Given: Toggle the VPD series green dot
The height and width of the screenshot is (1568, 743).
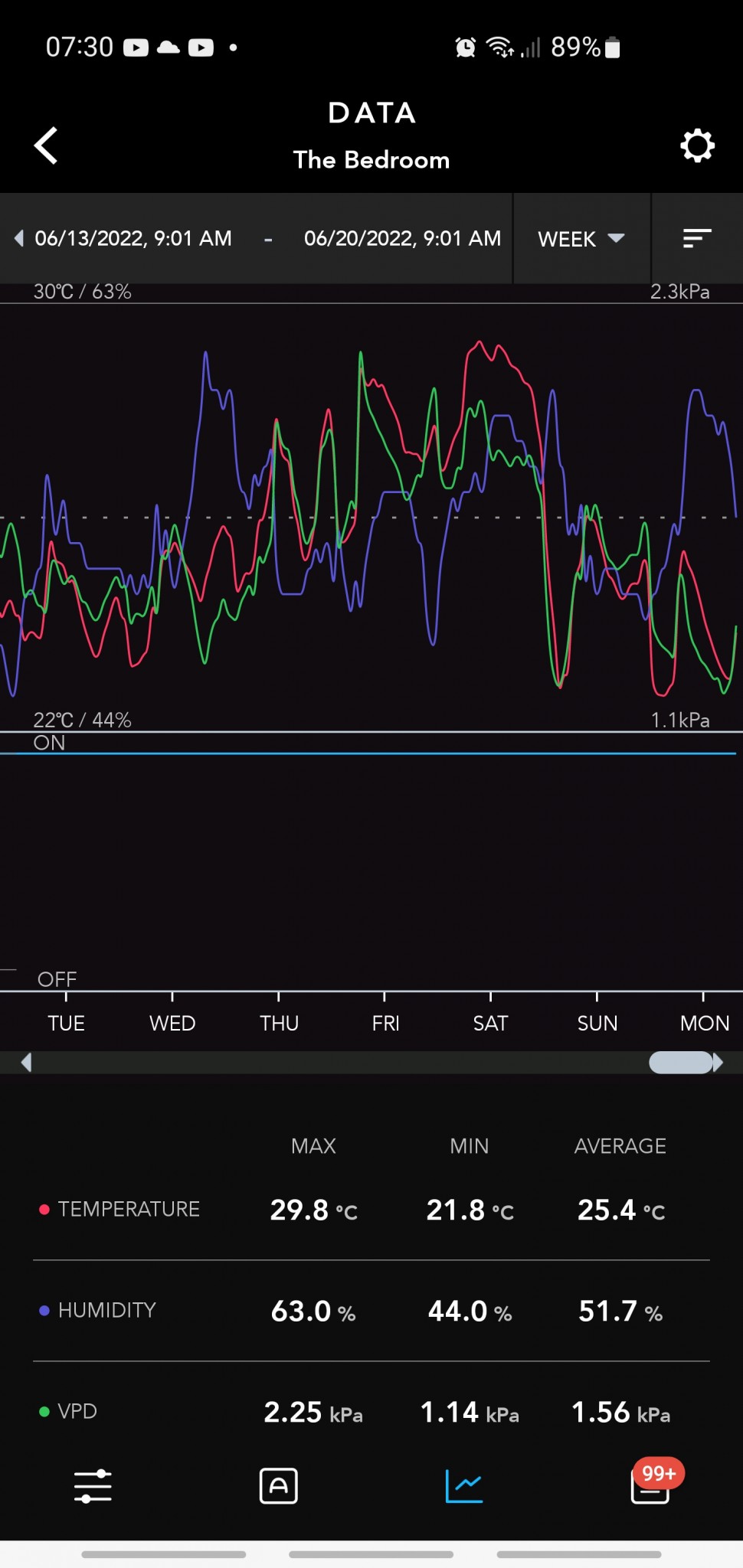Looking at the screenshot, I should point(44,1412).
